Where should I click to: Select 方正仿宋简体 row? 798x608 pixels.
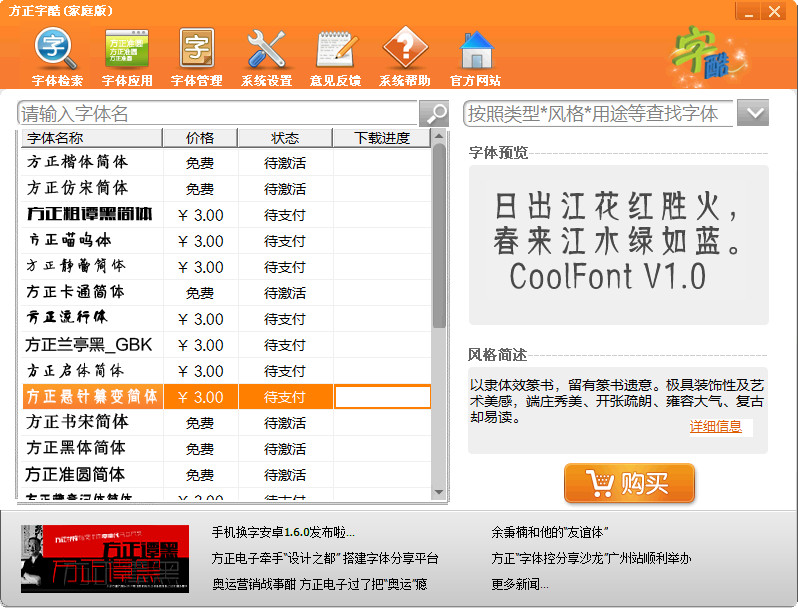pyautogui.click(x=226, y=188)
